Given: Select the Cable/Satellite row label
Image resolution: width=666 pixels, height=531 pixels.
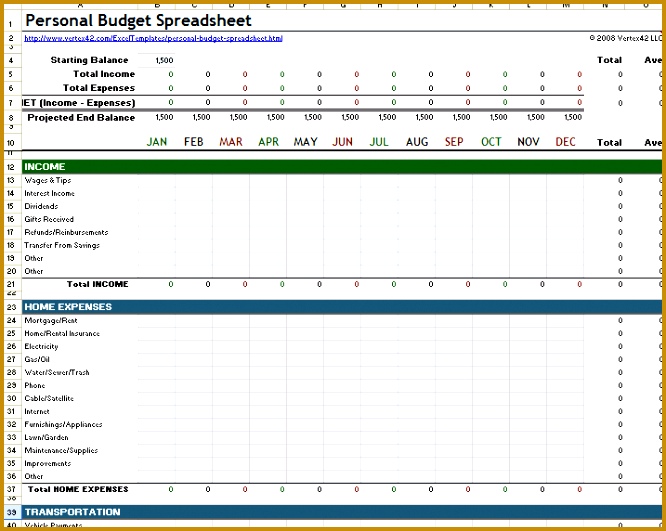Looking at the screenshot, I should [49, 398].
